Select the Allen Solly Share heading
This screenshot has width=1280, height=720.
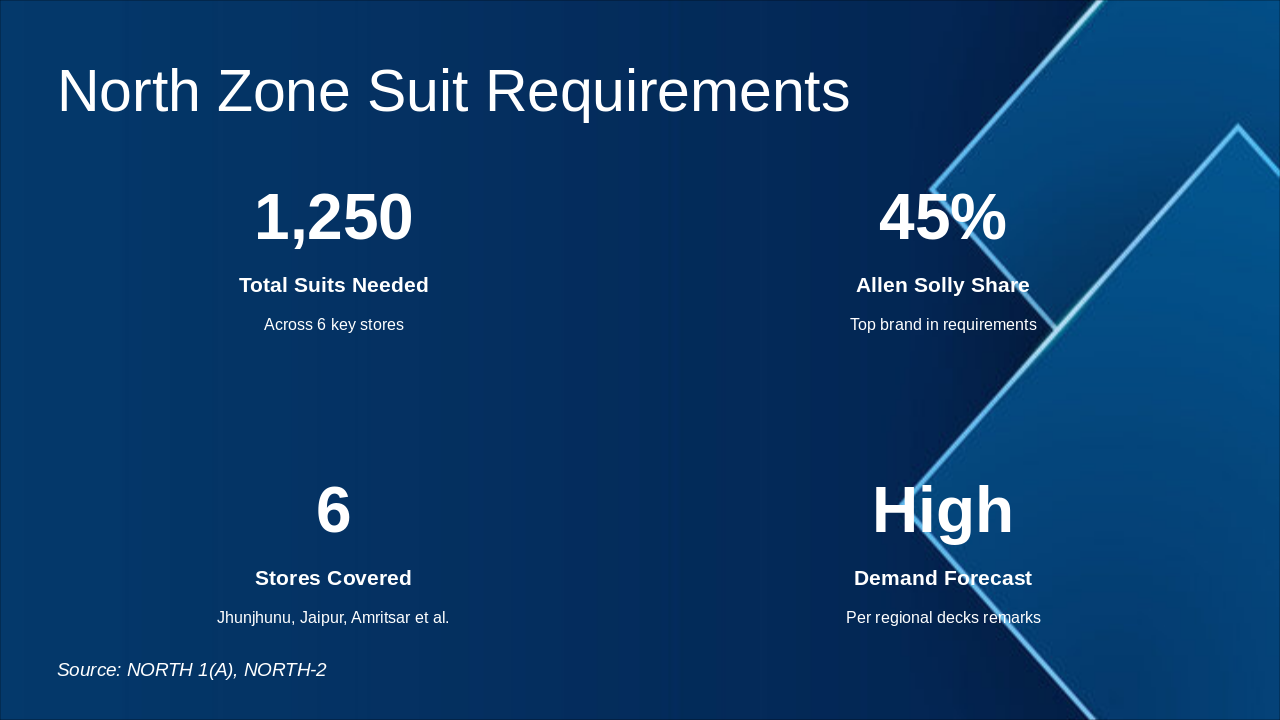point(942,285)
